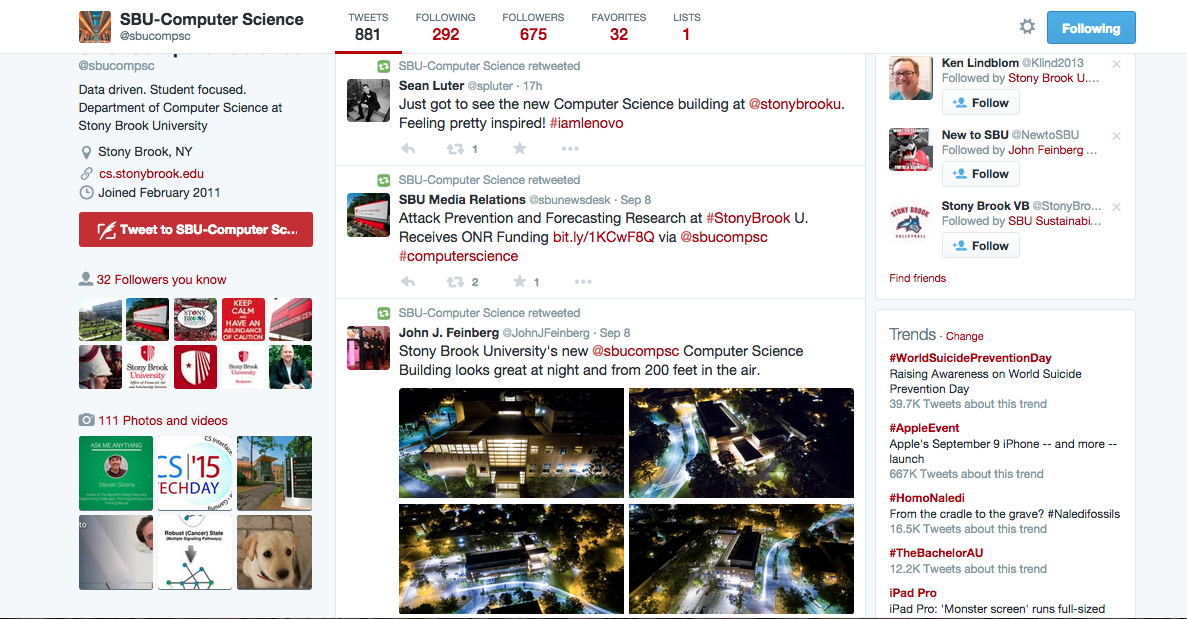The width and height of the screenshot is (1187, 619).
Task: Click SBU Media Relations profile picture
Action: pyautogui.click(x=368, y=215)
